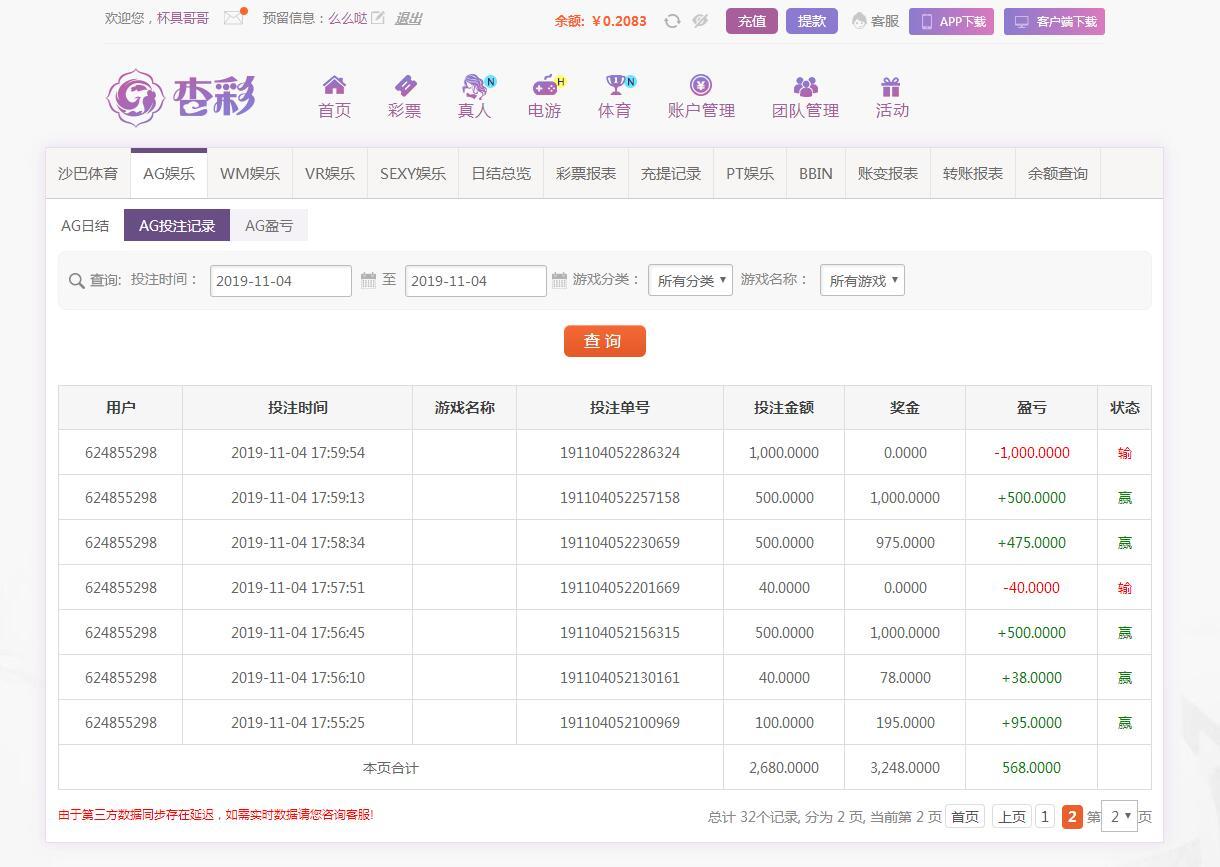Open 体育 trophy icon

(615, 86)
